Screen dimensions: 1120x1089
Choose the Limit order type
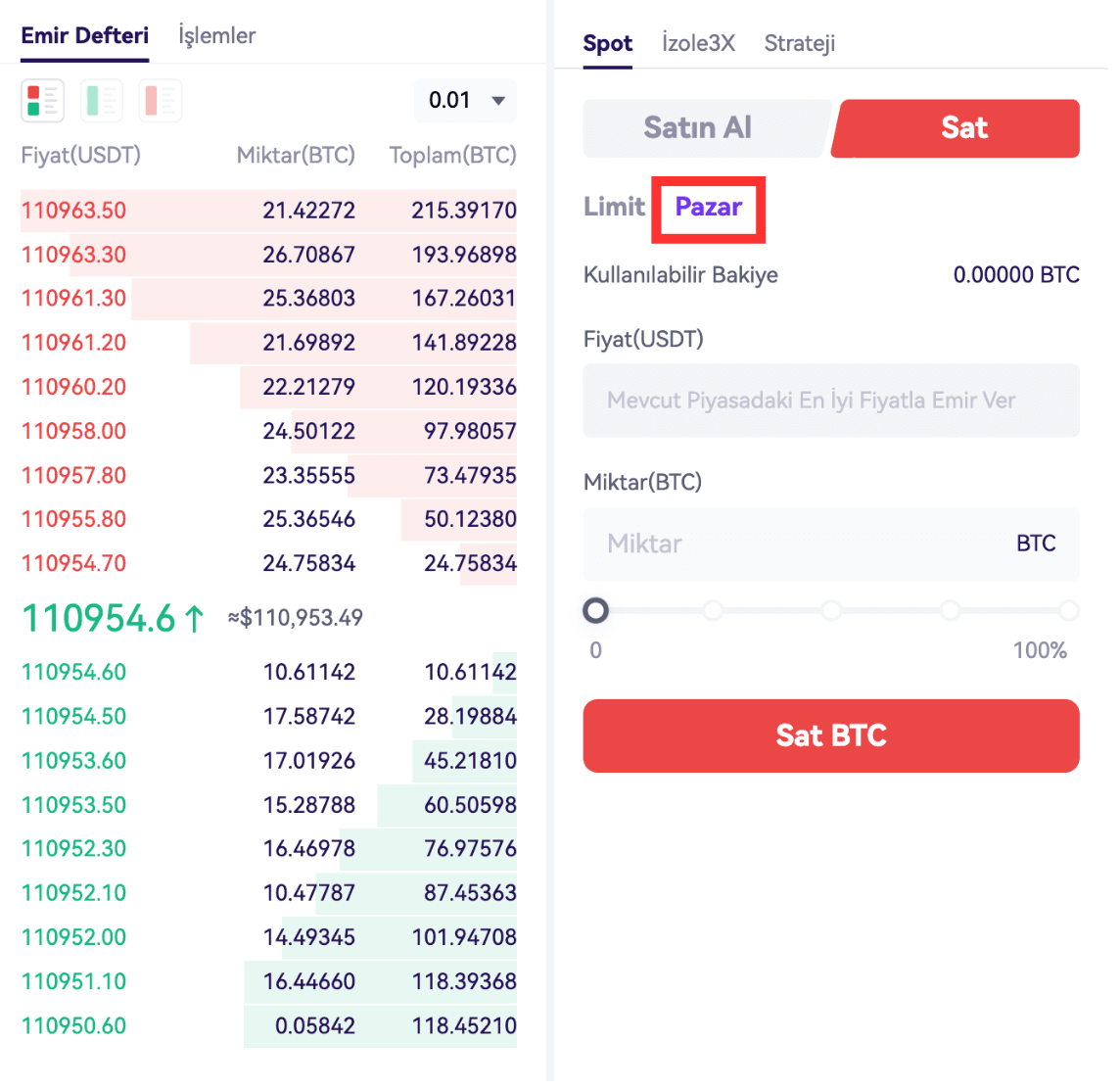click(614, 207)
